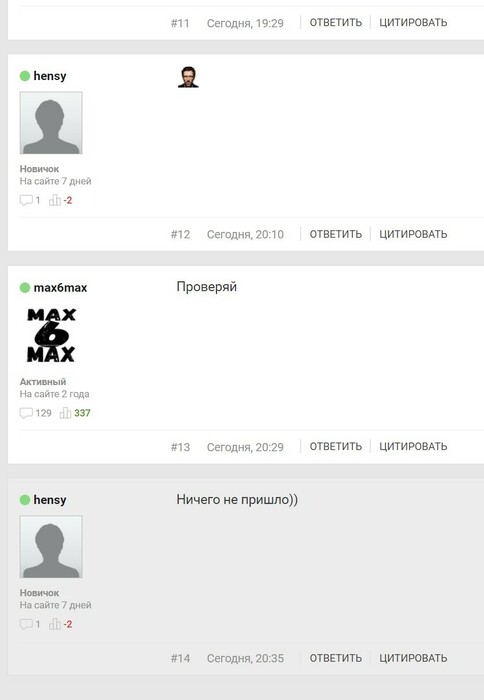Click the rating bars icon next to 337
This screenshot has height=700, width=484.
tap(65, 413)
